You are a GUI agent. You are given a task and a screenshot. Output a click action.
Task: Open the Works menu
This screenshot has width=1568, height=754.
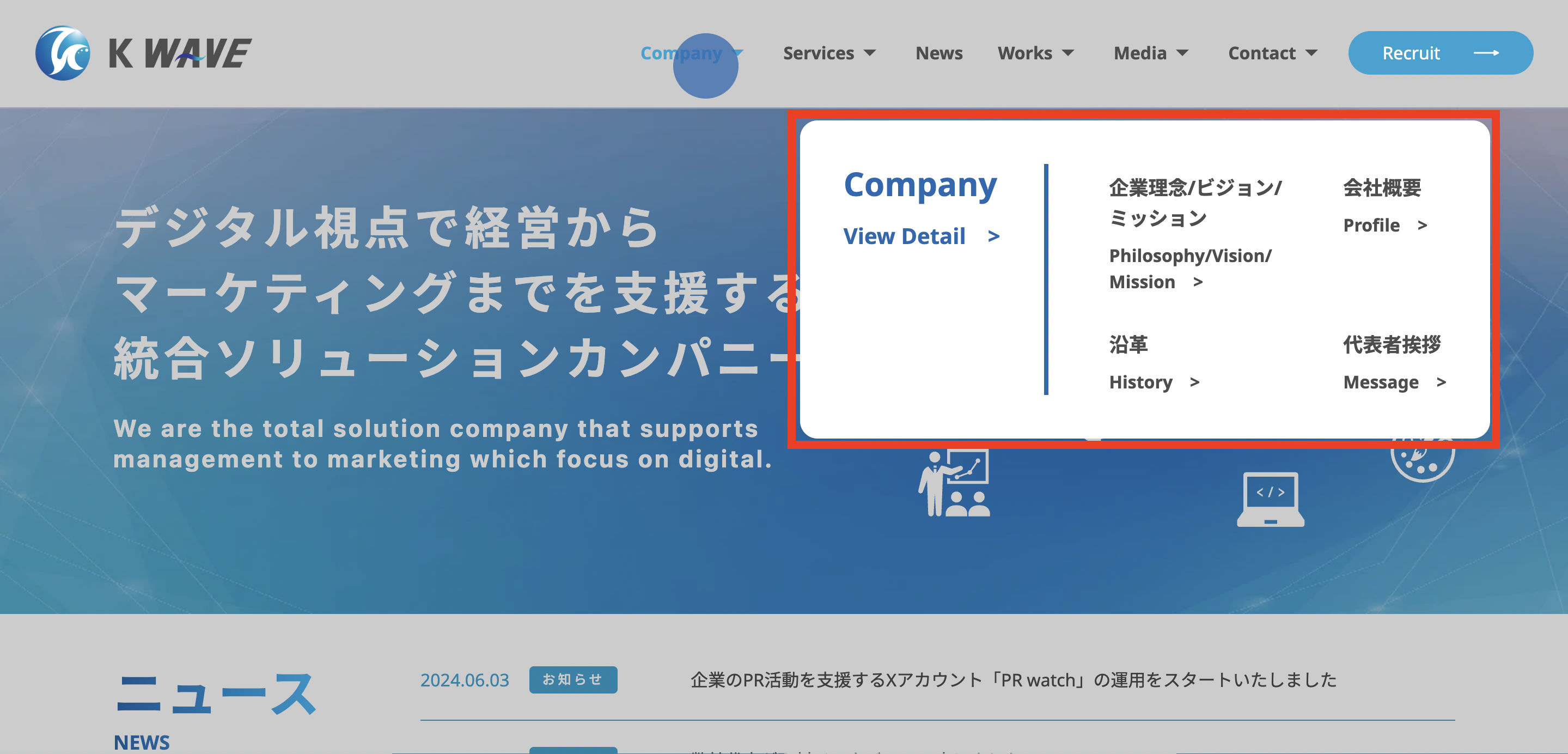click(1024, 53)
